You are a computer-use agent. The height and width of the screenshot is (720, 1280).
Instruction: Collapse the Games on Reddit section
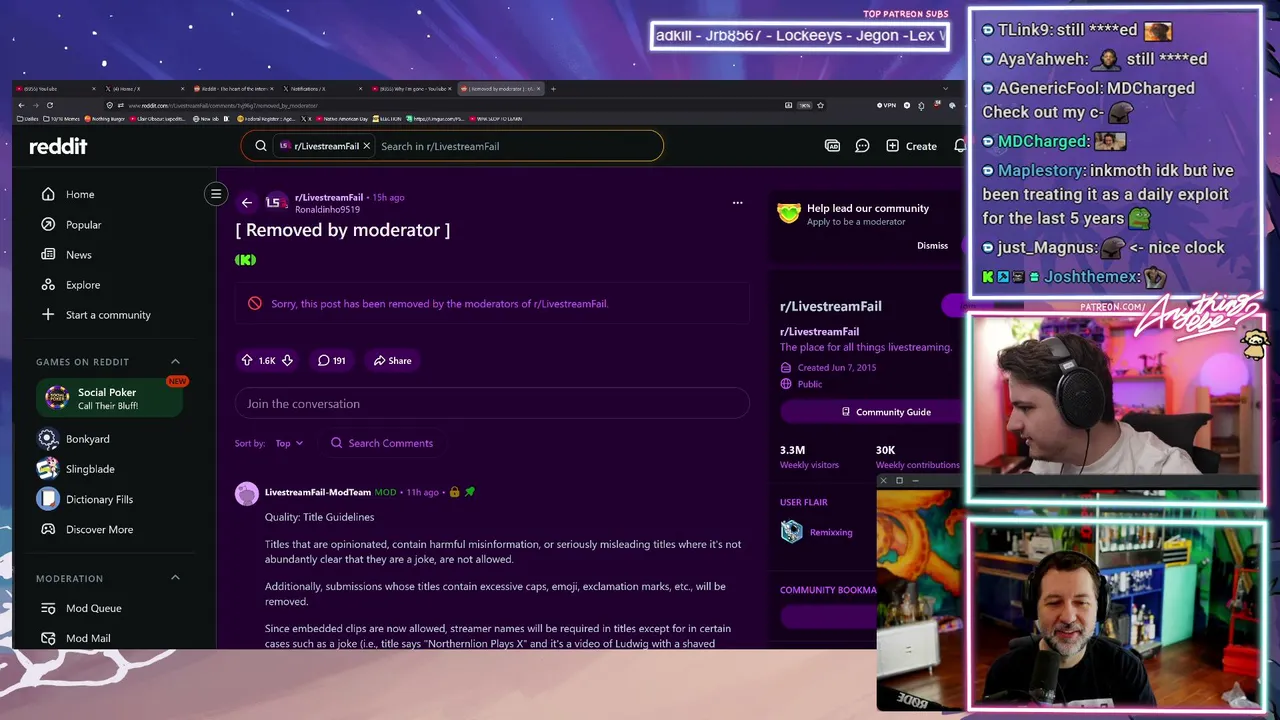175,361
